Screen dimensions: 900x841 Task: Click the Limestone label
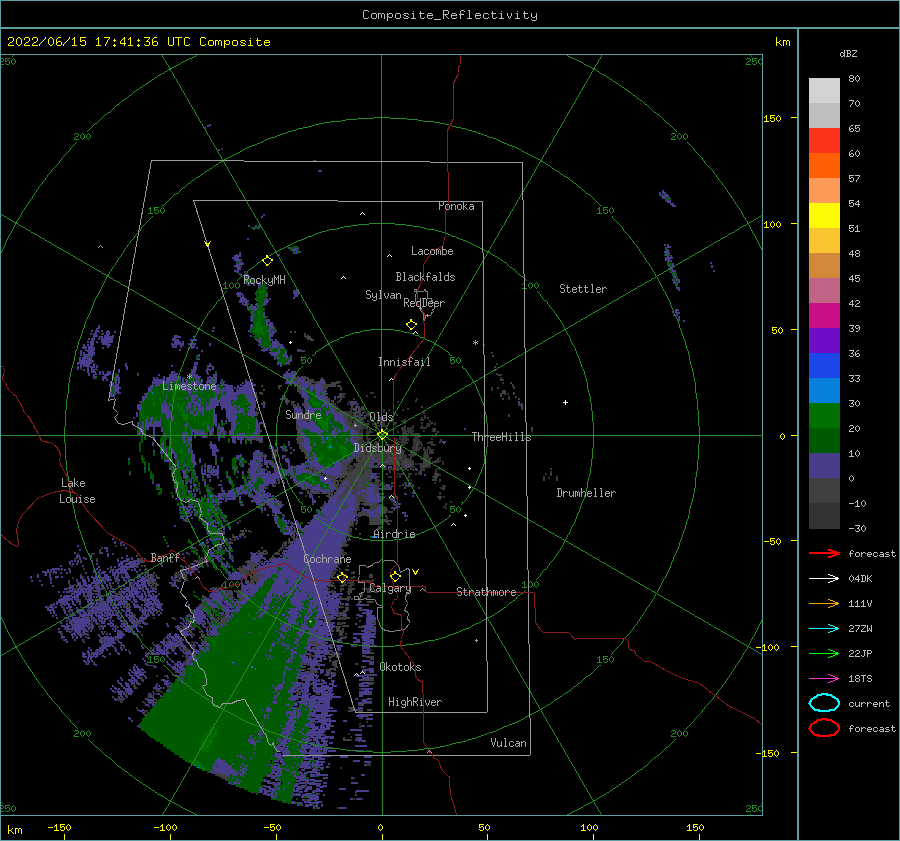[x=189, y=386]
